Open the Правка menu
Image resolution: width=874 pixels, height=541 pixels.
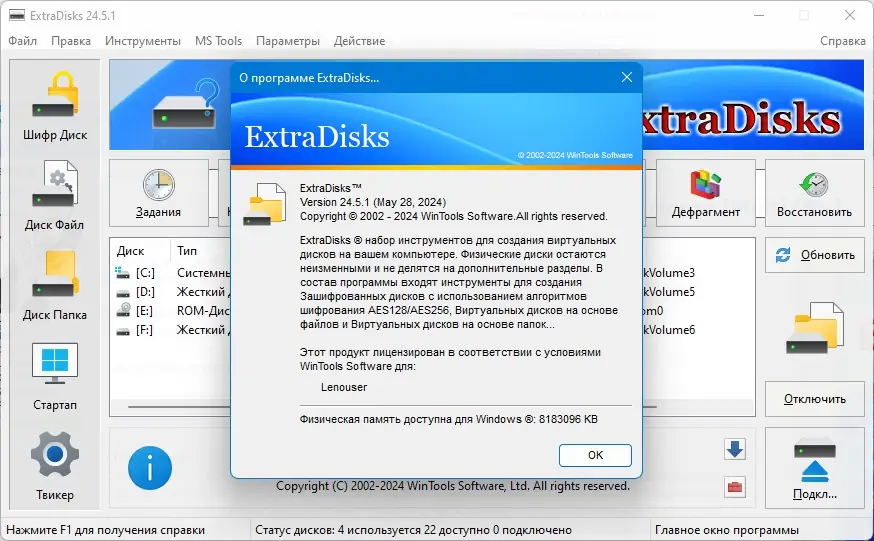71,41
